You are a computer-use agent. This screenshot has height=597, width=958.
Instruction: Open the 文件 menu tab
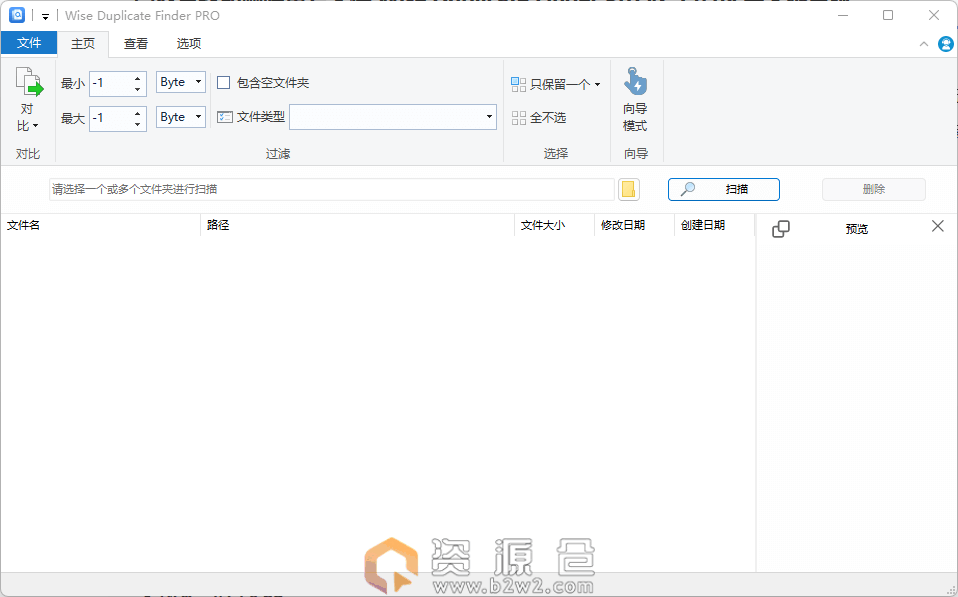[29, 43]
